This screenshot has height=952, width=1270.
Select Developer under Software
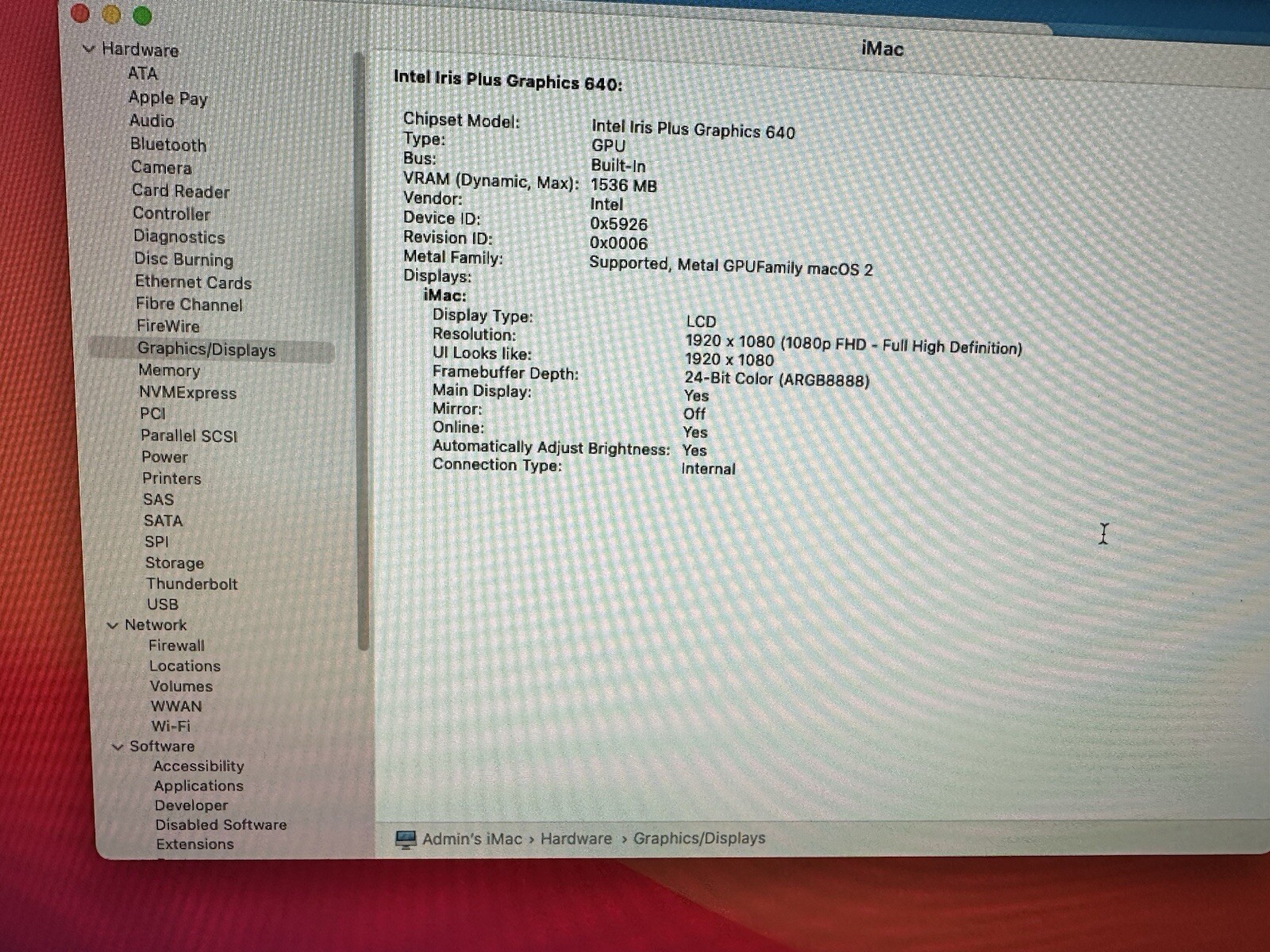[191, 806]
